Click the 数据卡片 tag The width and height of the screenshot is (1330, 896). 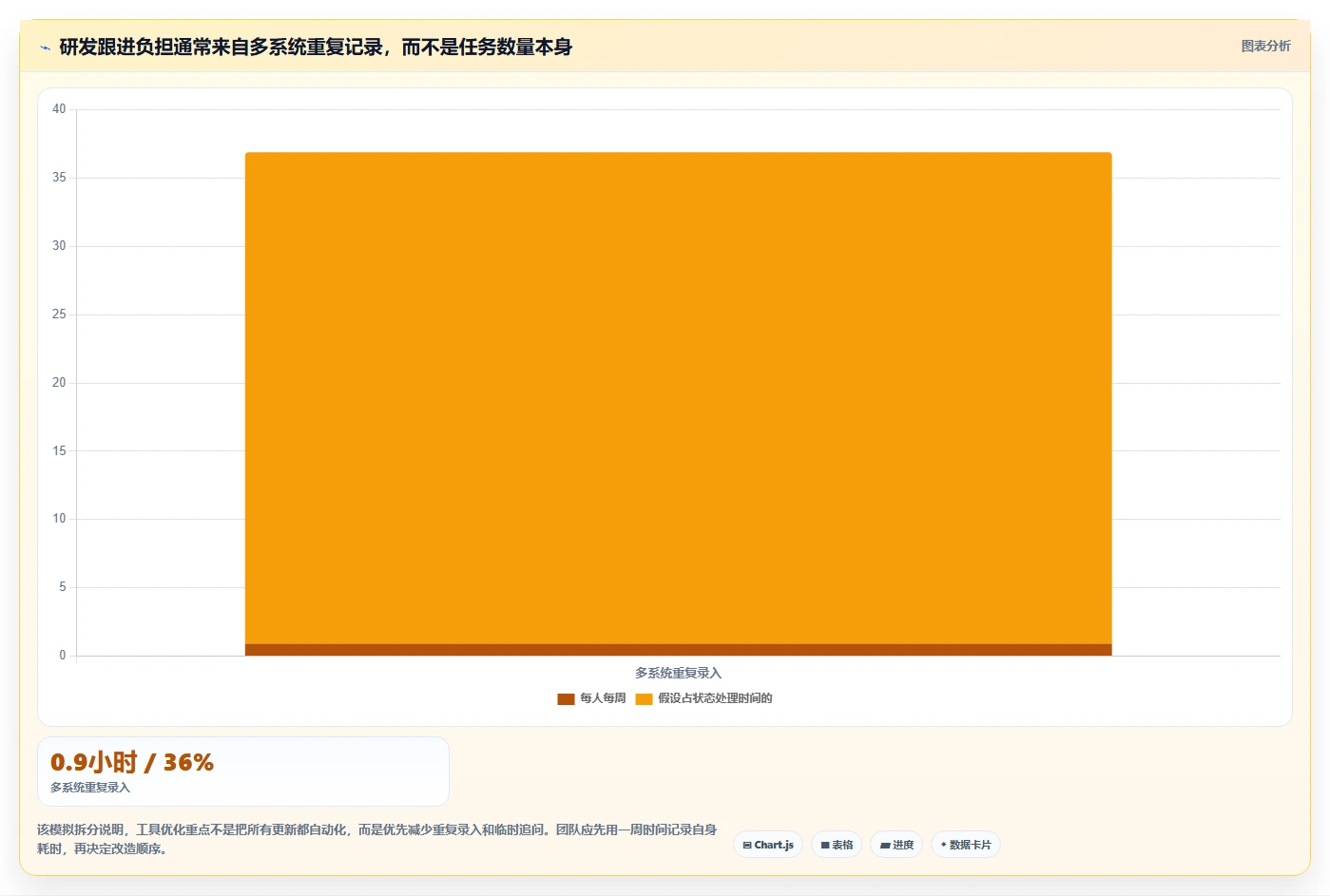click(x=966, y=845)
